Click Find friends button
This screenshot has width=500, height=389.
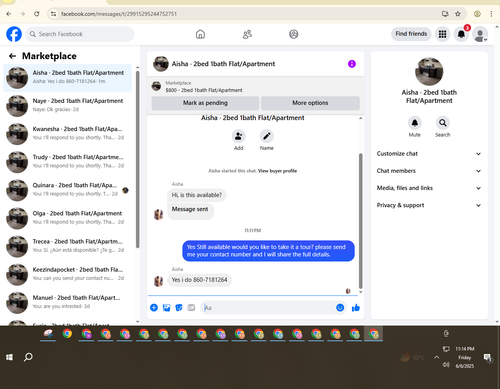click(411, 34)
